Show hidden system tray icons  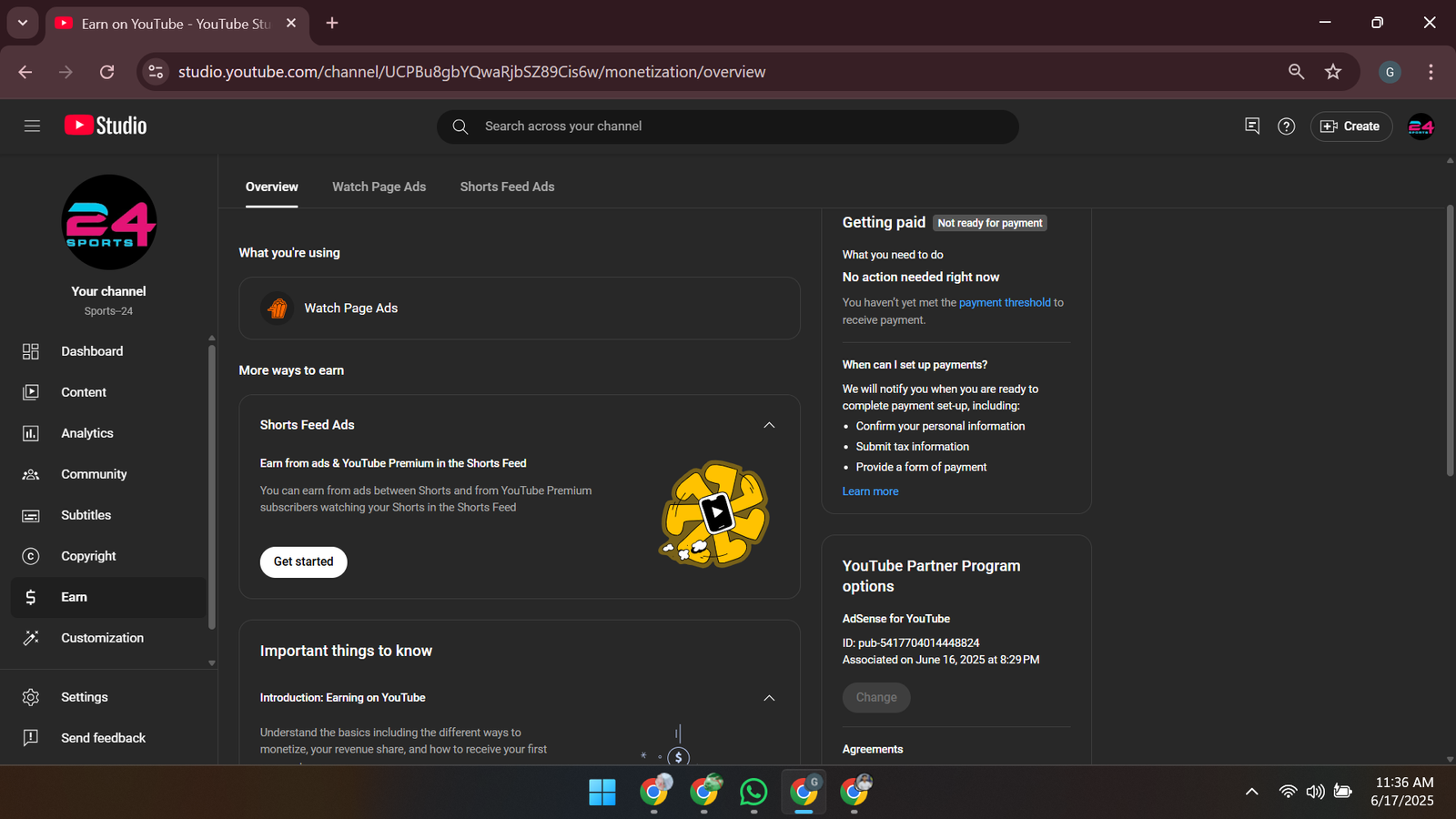pos(1252,792)
